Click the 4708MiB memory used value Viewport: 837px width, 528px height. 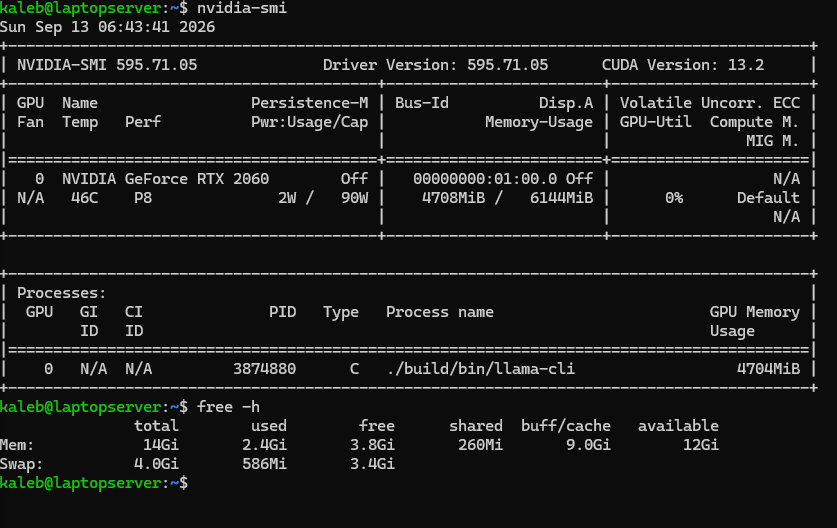click(x=453, y=198)
